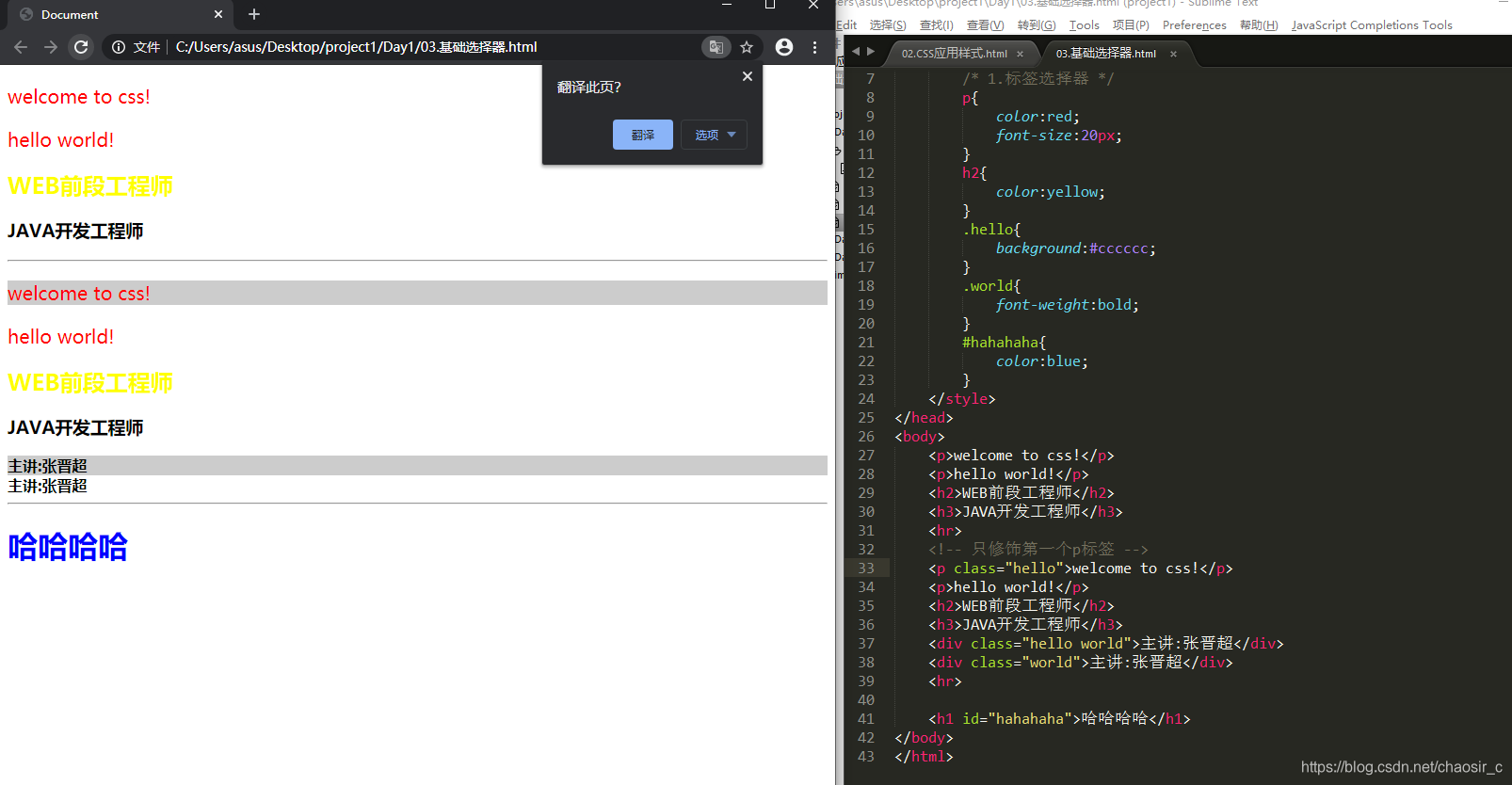1512x785 pixels.
Task: Click the 翻译 translate button
Action: point(643,135)
